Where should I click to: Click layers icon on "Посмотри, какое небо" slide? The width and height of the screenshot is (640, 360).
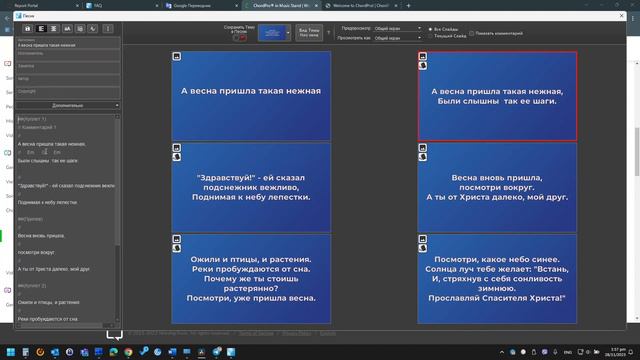tap(423, 248)
